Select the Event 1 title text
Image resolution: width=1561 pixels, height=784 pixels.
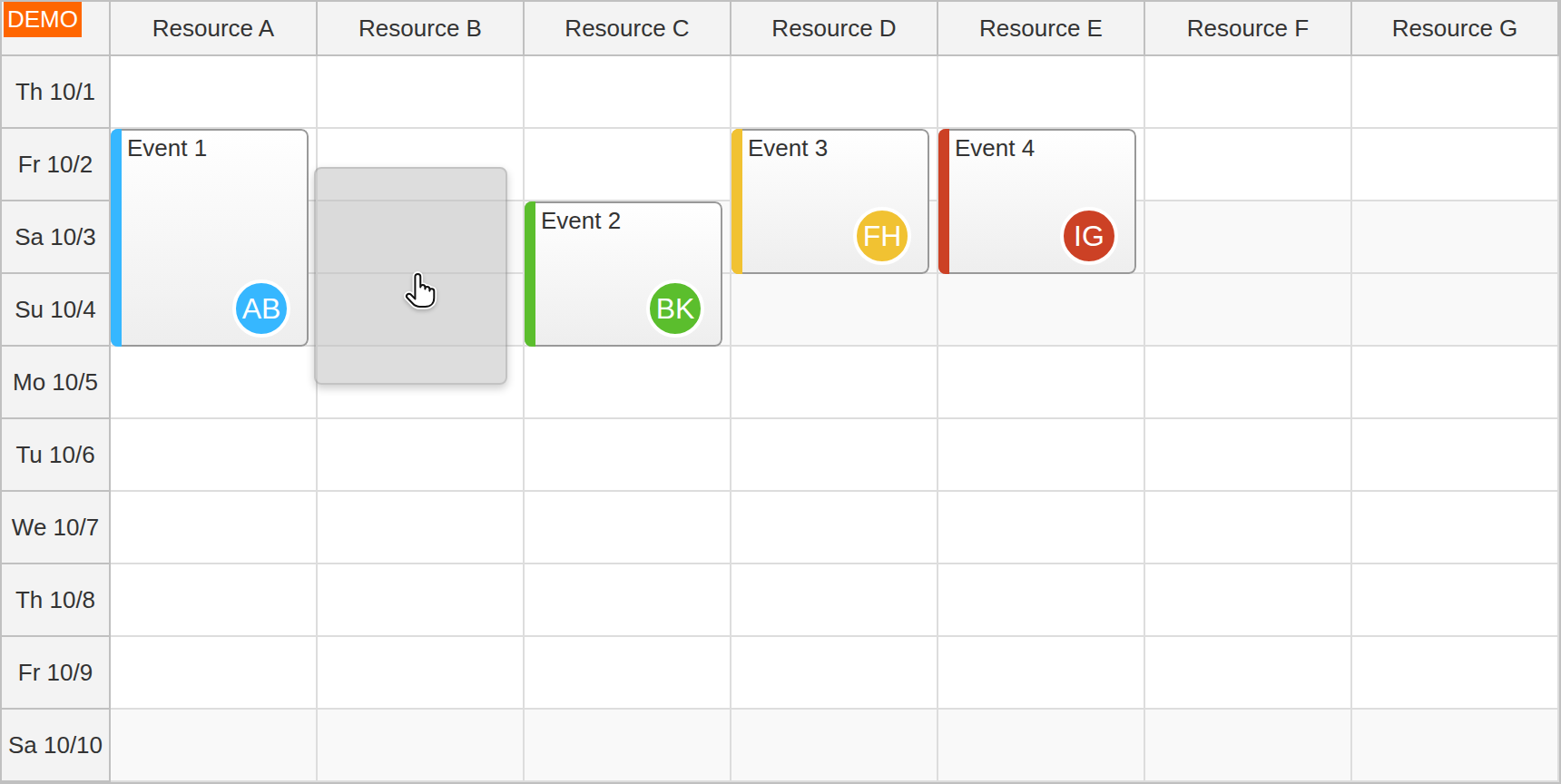coord(167,148)
